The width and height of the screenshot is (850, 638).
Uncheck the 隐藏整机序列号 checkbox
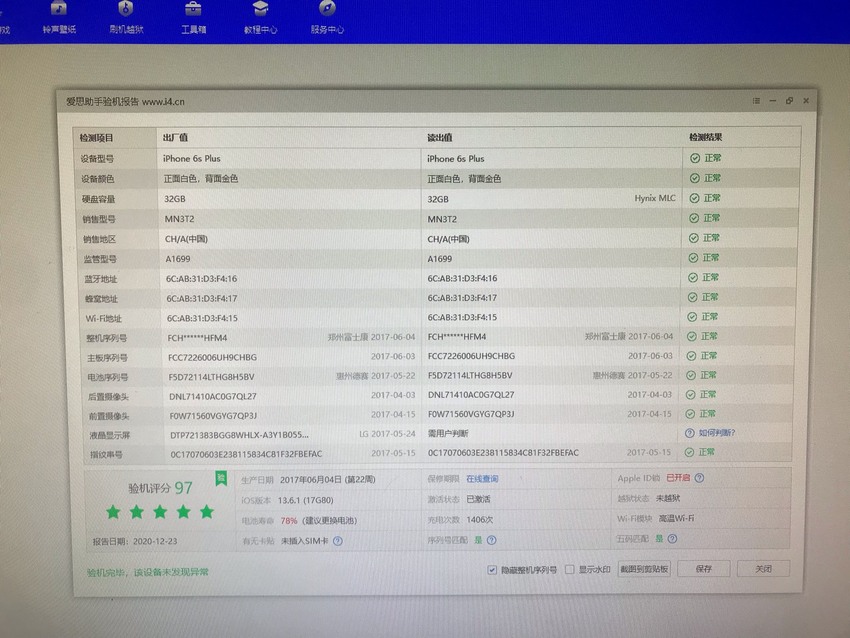pyautogui.click(x=492, y=570)
